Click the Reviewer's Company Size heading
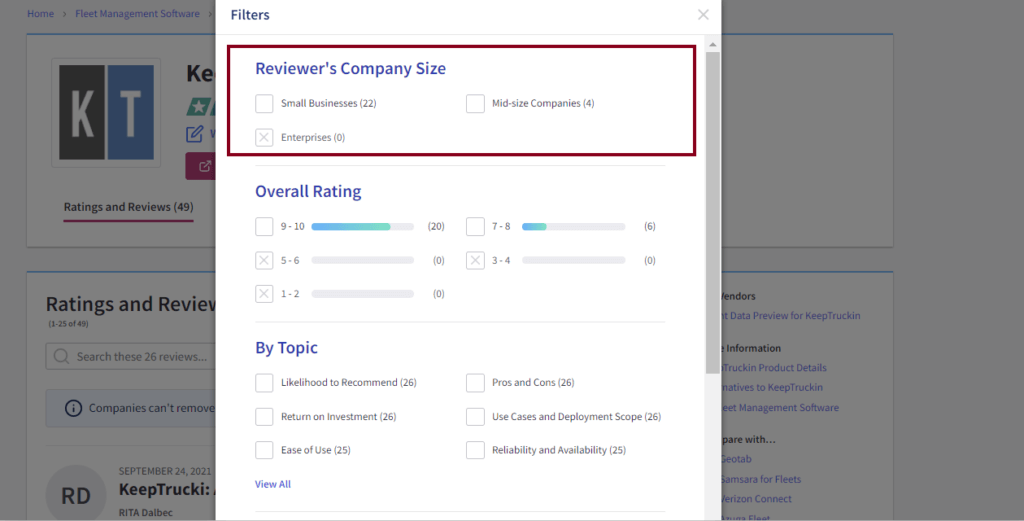The height and width of the screenshot is (521, 1024). click(350, 69)
